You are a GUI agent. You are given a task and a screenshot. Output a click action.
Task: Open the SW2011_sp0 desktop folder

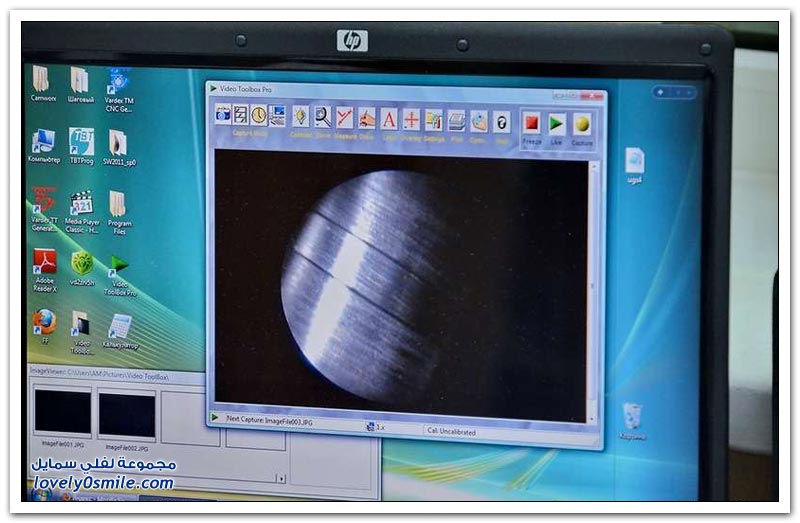coord(119,147)
